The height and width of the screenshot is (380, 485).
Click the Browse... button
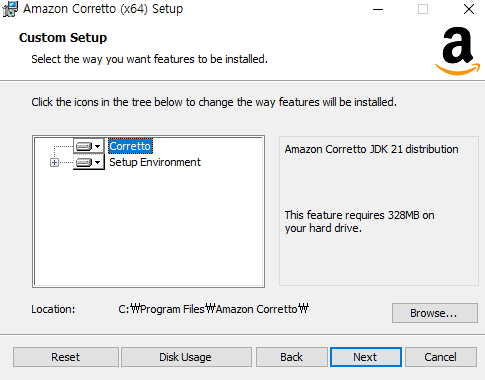(x=435, y=313)
